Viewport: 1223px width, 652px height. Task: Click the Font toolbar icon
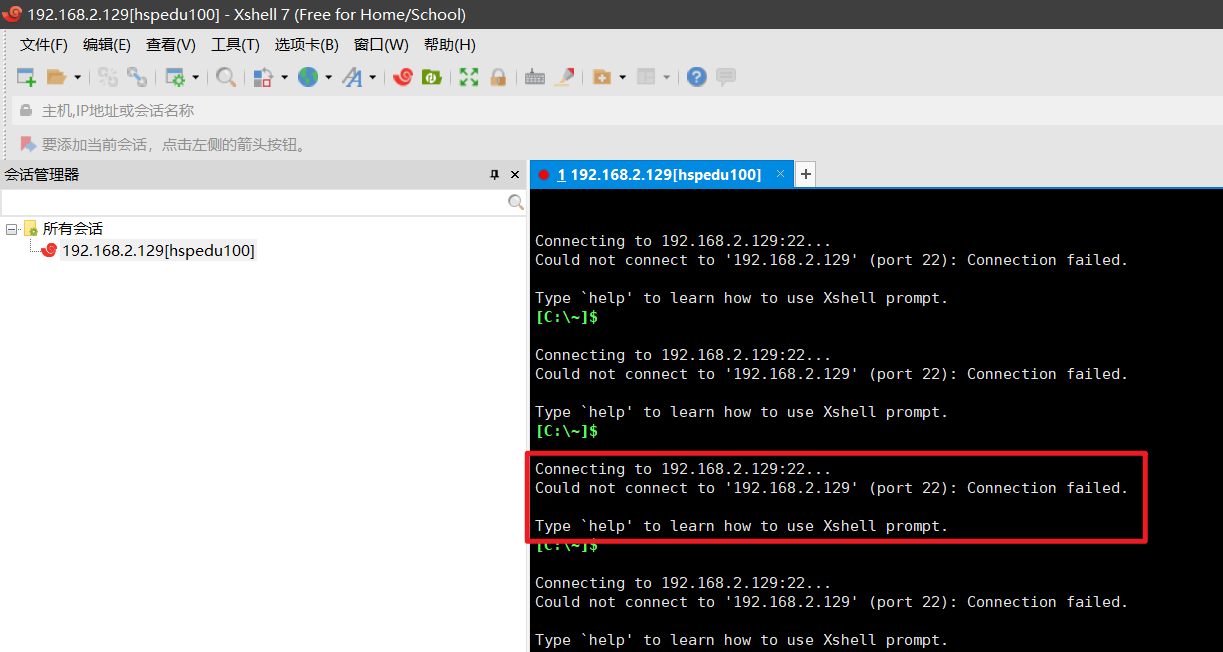click(352, 77)
